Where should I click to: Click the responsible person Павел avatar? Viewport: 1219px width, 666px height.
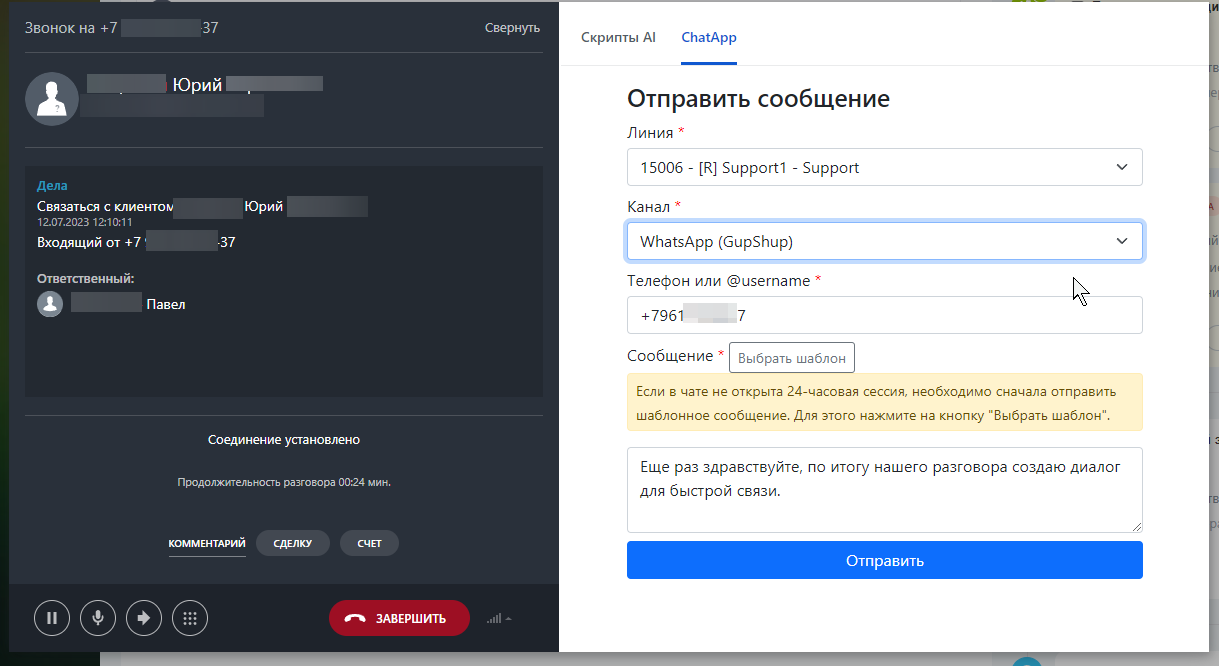click(x=50, y=304)
